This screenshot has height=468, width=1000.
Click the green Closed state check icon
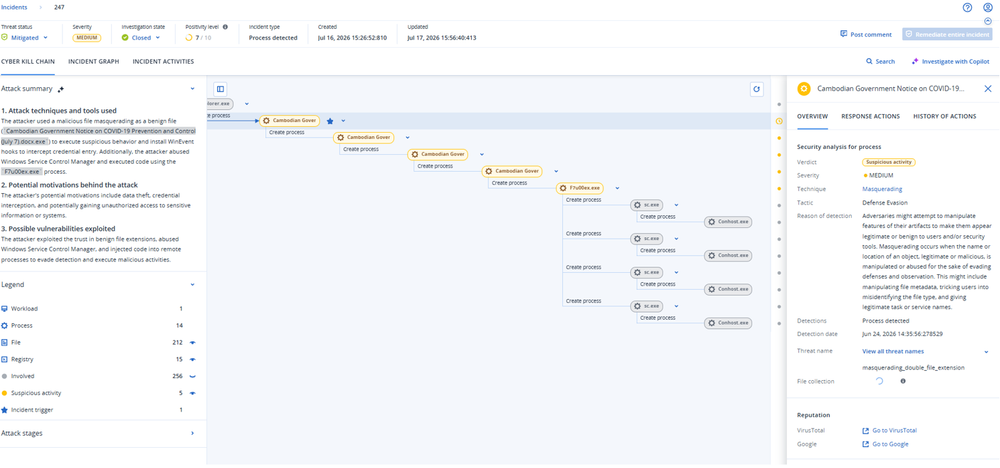point(125,38)
